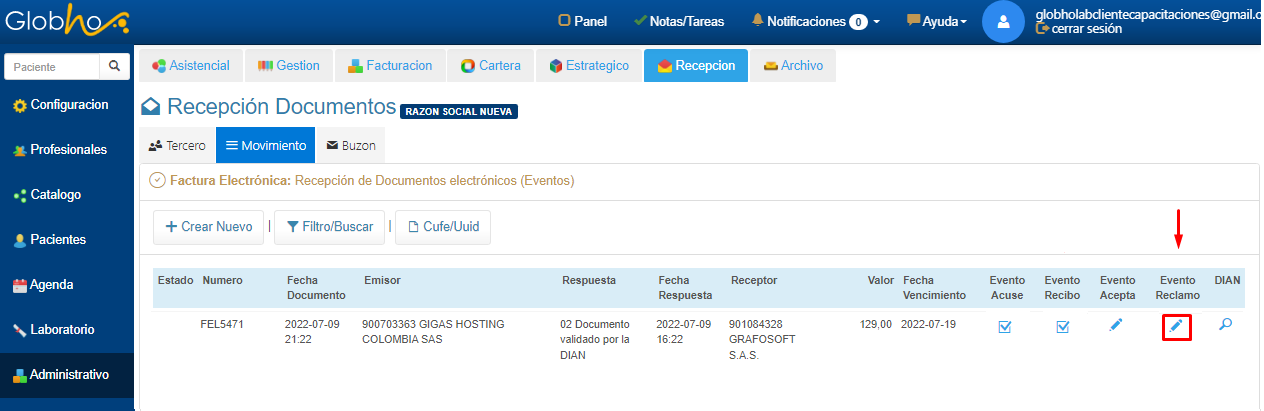Open Laboratorio in the sidebar

click(x=62, y=329)
